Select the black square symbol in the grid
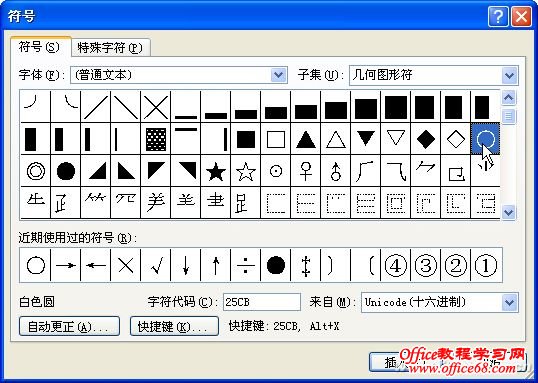538x383 pixels. [x=246, y=139]
